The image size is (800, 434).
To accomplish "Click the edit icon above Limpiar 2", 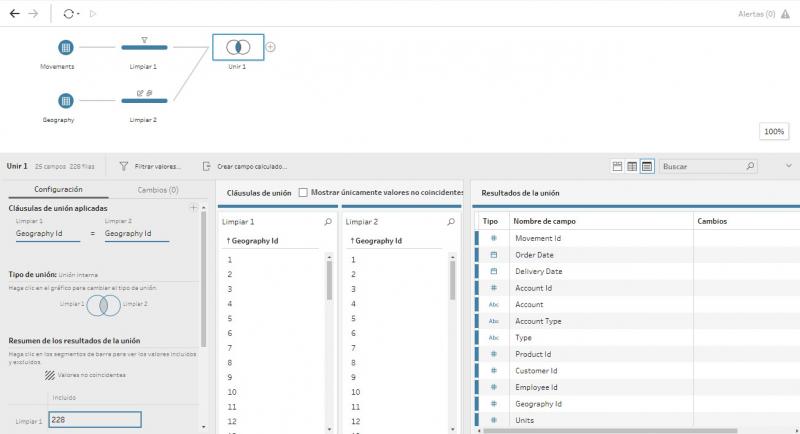I will tap(140, 93).
